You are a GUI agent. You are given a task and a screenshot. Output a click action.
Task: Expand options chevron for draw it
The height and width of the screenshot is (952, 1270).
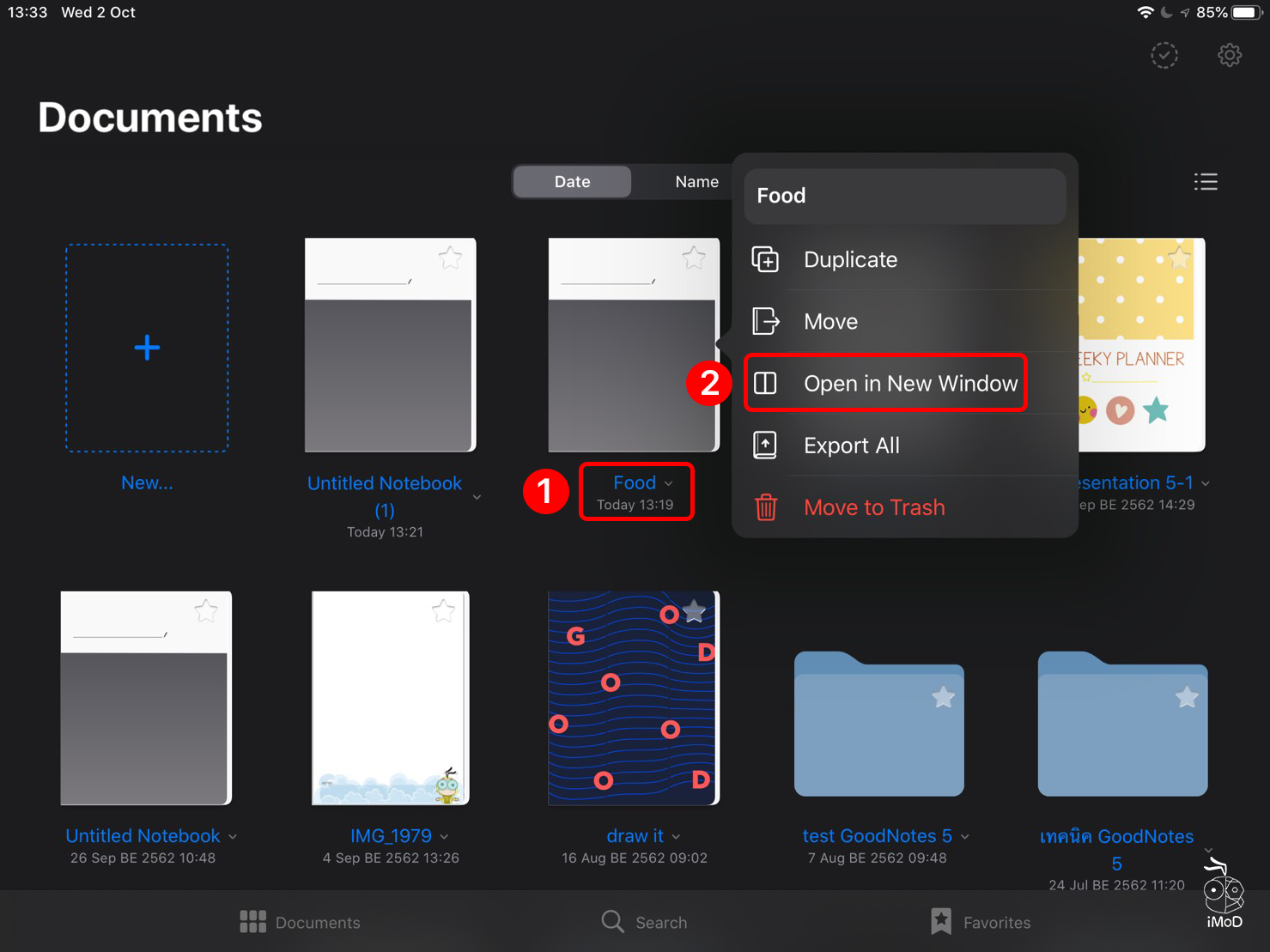click(x=676, y=837)
